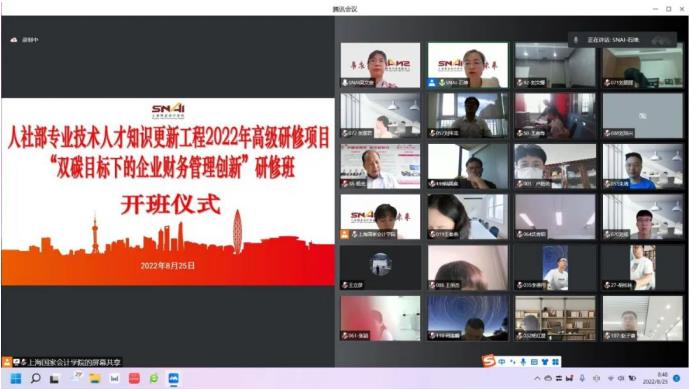Screen dimensions: 689x390
Task: Open the red app icon in taskbar
Action: click(x=134, y=378)
